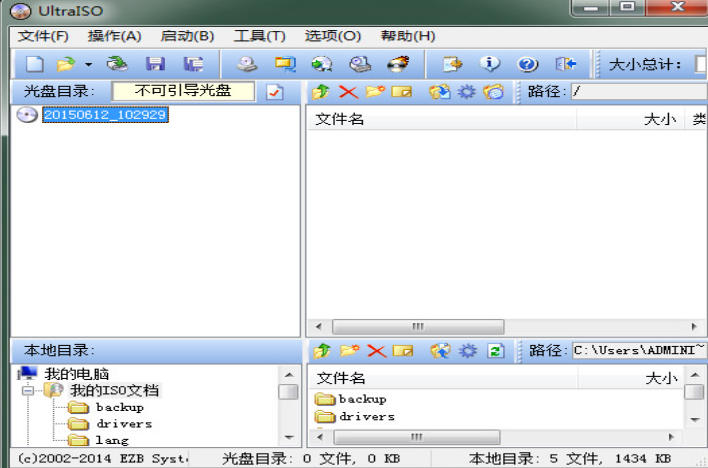The image size is (708, 468).
Task: Click the Add files toolbar icon
Action: (452, 64)
